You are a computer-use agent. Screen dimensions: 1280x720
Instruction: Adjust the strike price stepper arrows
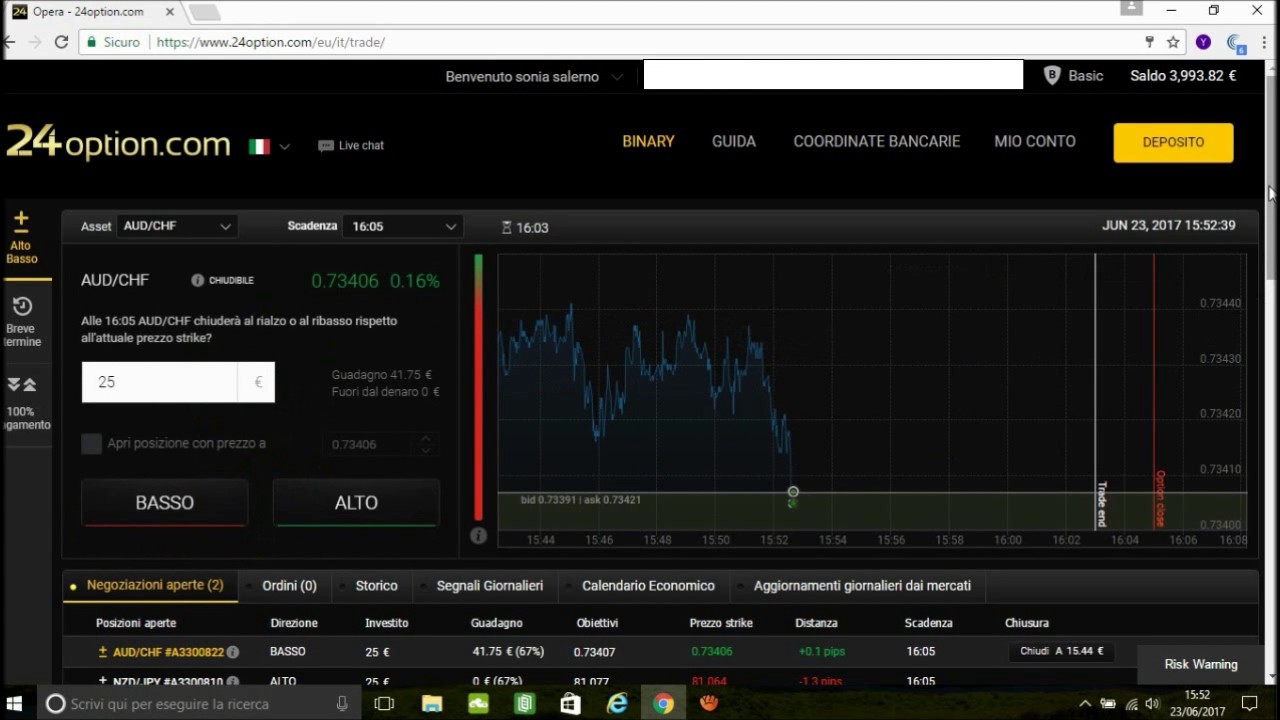coord(426,443)
